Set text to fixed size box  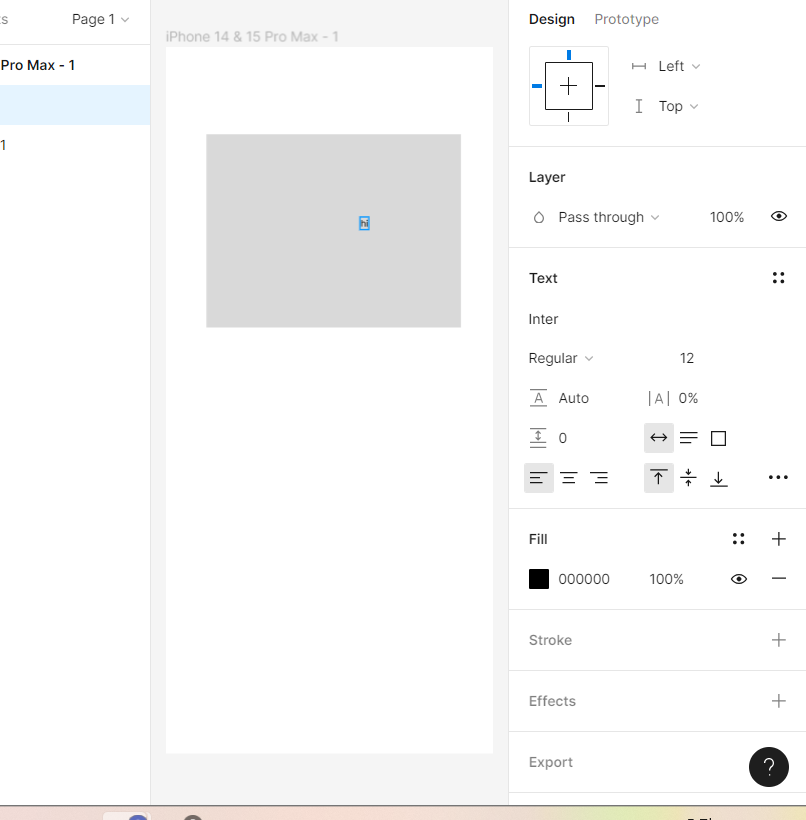point(719,438)
